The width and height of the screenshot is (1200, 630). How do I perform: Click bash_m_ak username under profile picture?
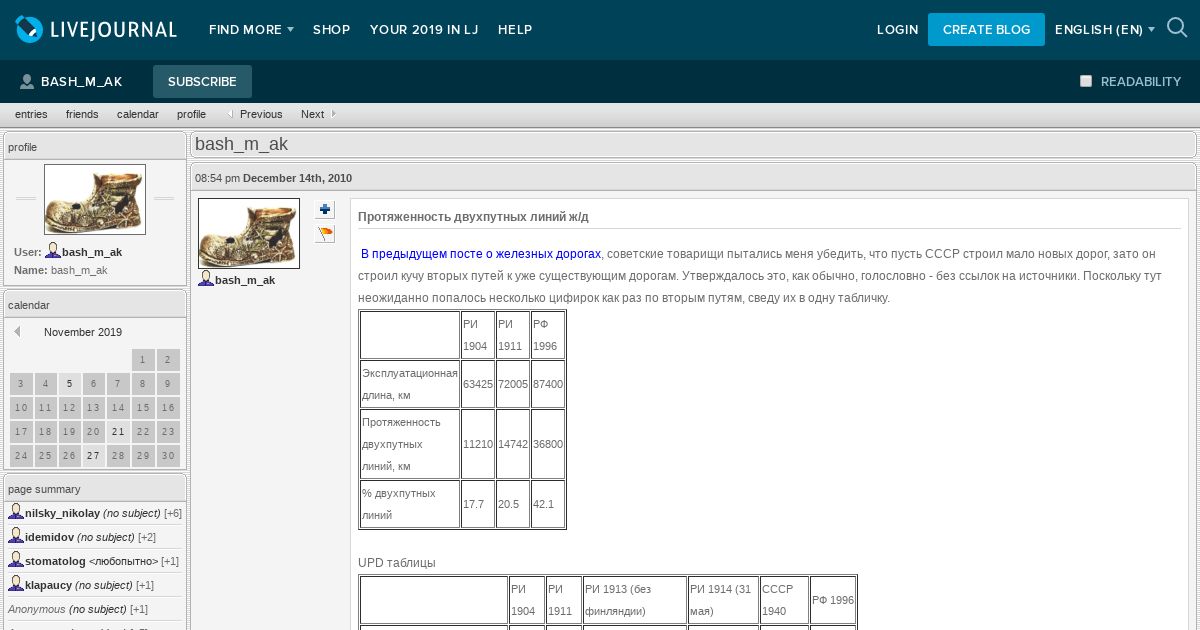click(92, 252)
